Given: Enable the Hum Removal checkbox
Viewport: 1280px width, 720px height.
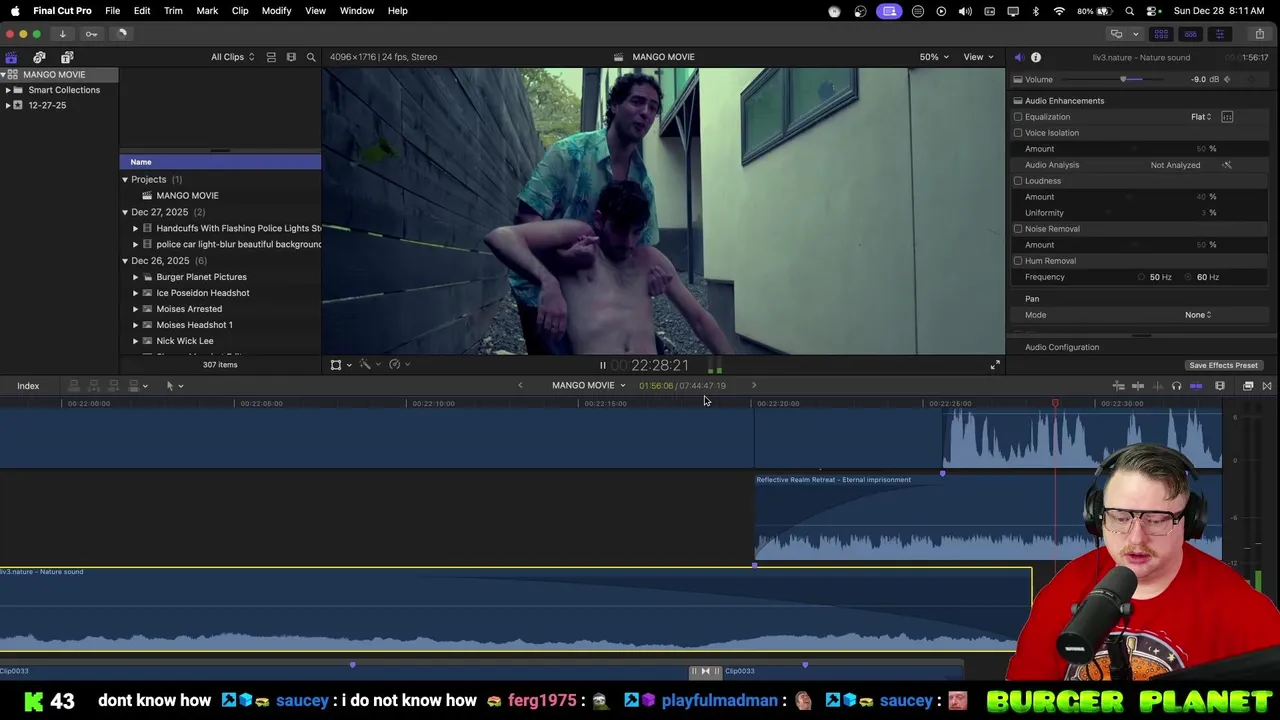Looking at the screenshot, I should pyautogui.click(x=1018, y=261).
